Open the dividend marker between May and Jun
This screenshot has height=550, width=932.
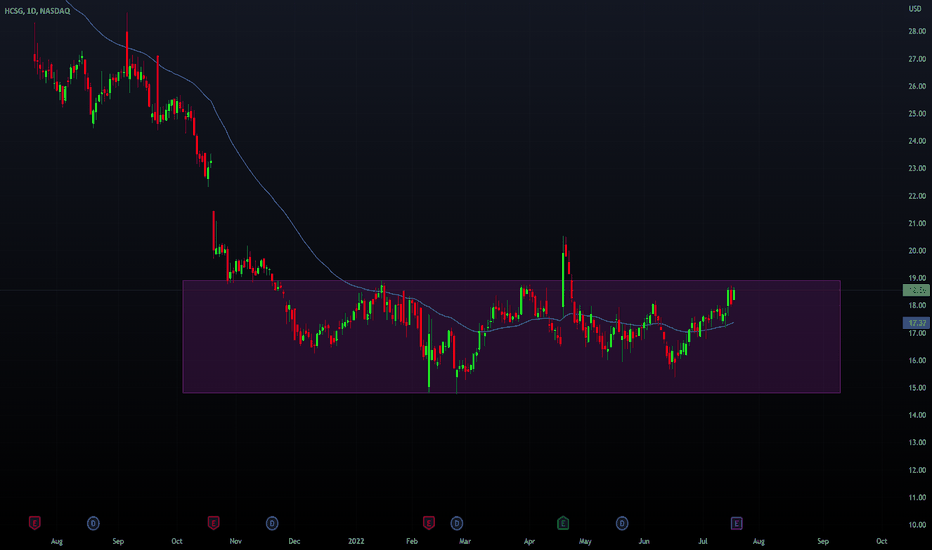coord(622,523)
